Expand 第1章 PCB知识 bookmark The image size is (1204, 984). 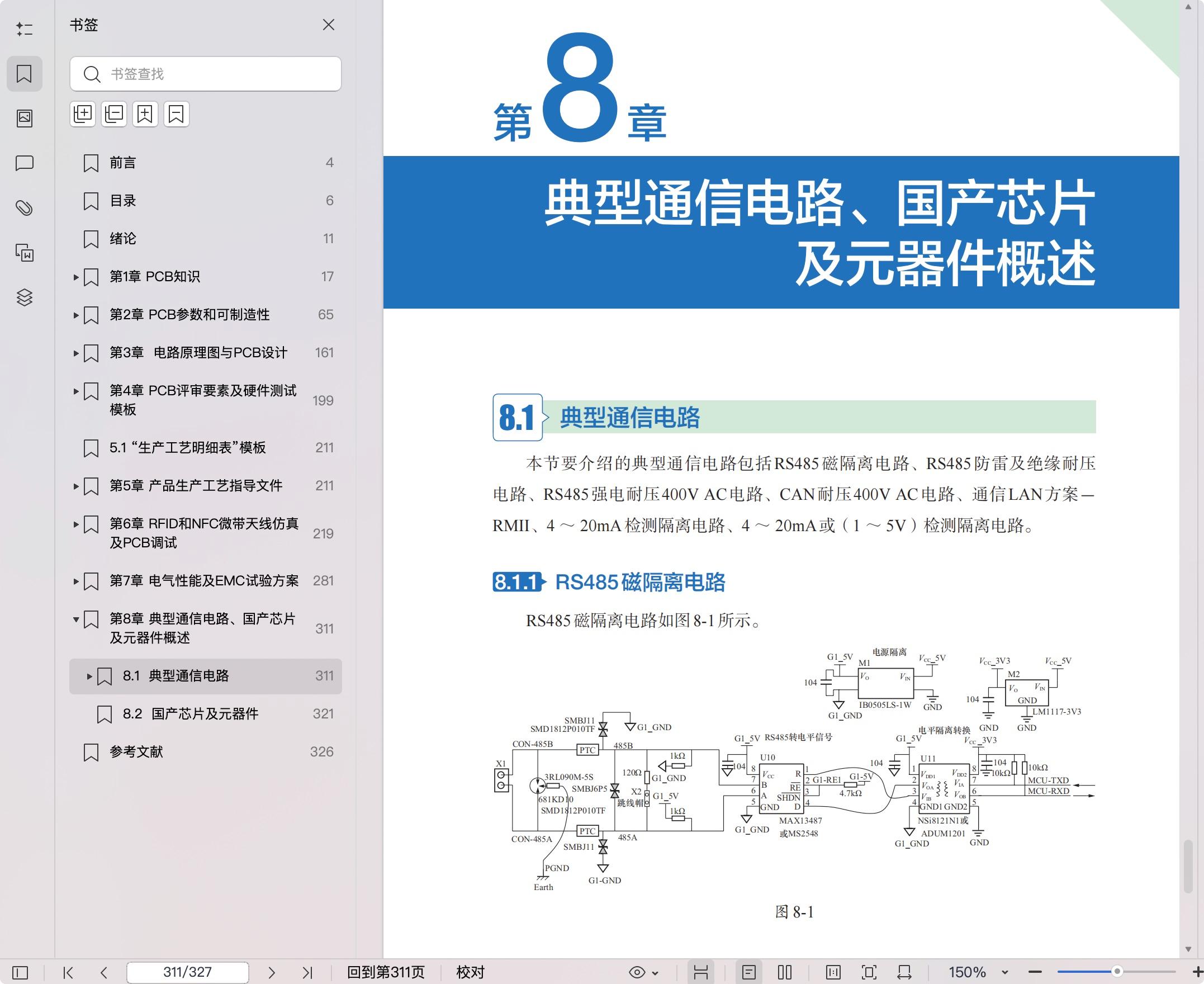click(x=76, y=277)
